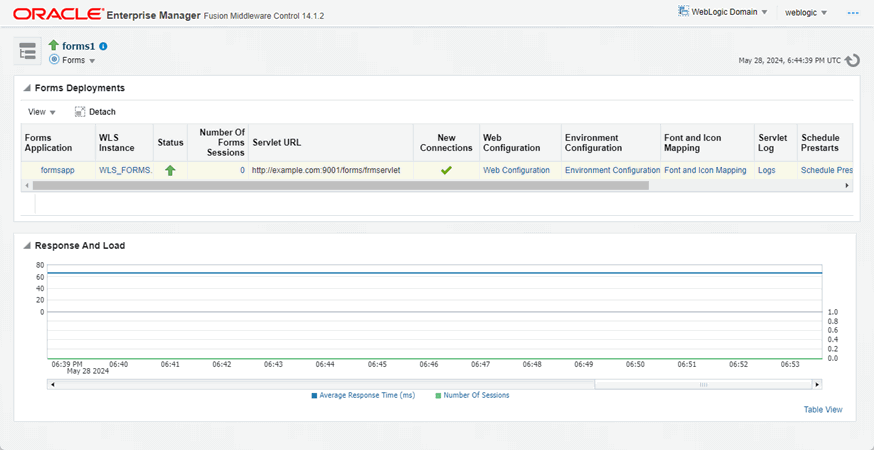Refresh the page with the refresh icon
This screenshot has height=450, width=874.
pos(852,60)
